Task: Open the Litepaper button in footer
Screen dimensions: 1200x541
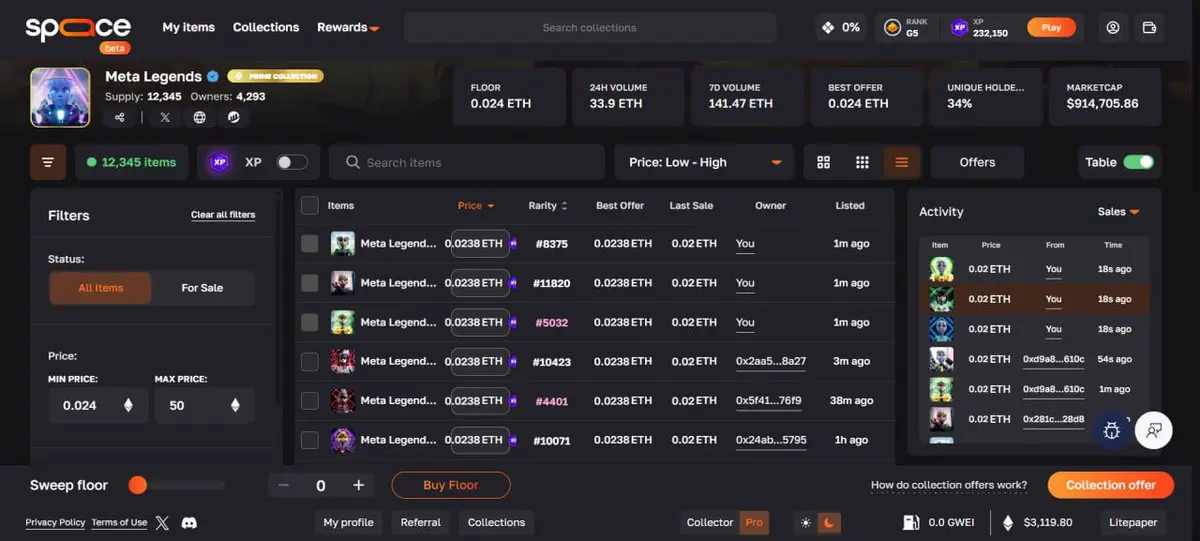Action: (x=1133, y=522)
